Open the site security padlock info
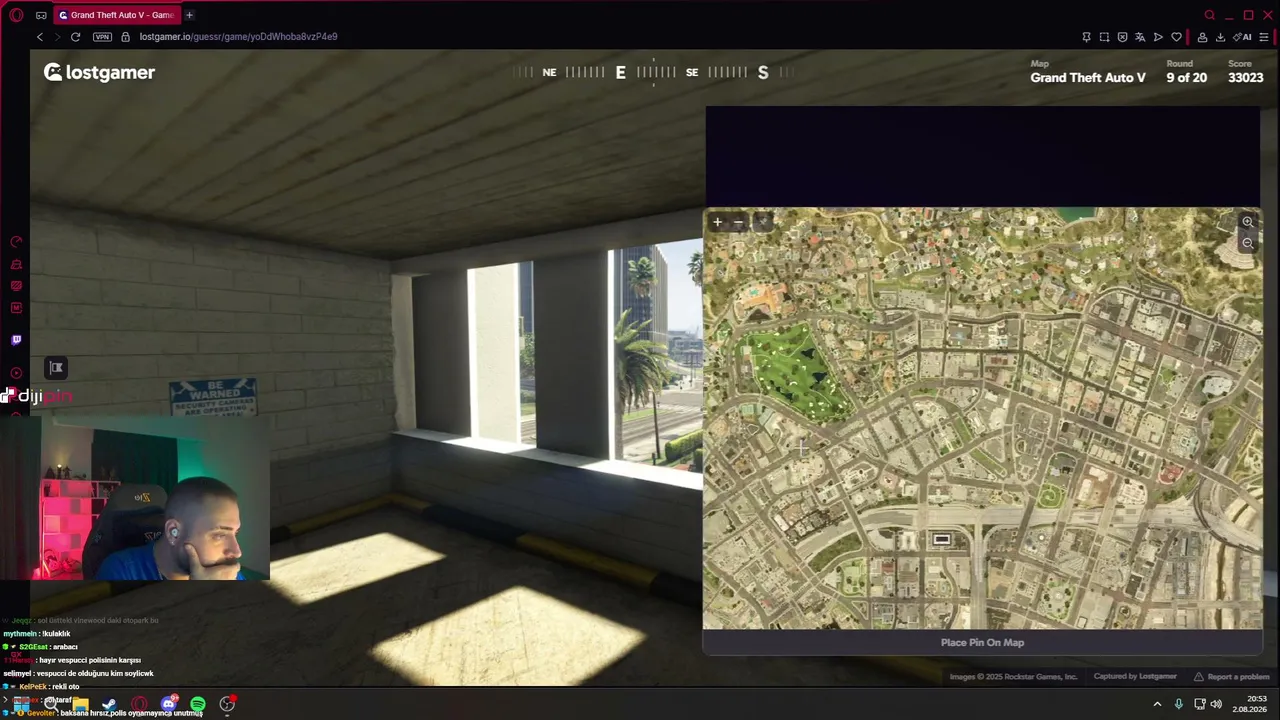The width and height of the screenshot is (1280, 720). pos(125,37)
